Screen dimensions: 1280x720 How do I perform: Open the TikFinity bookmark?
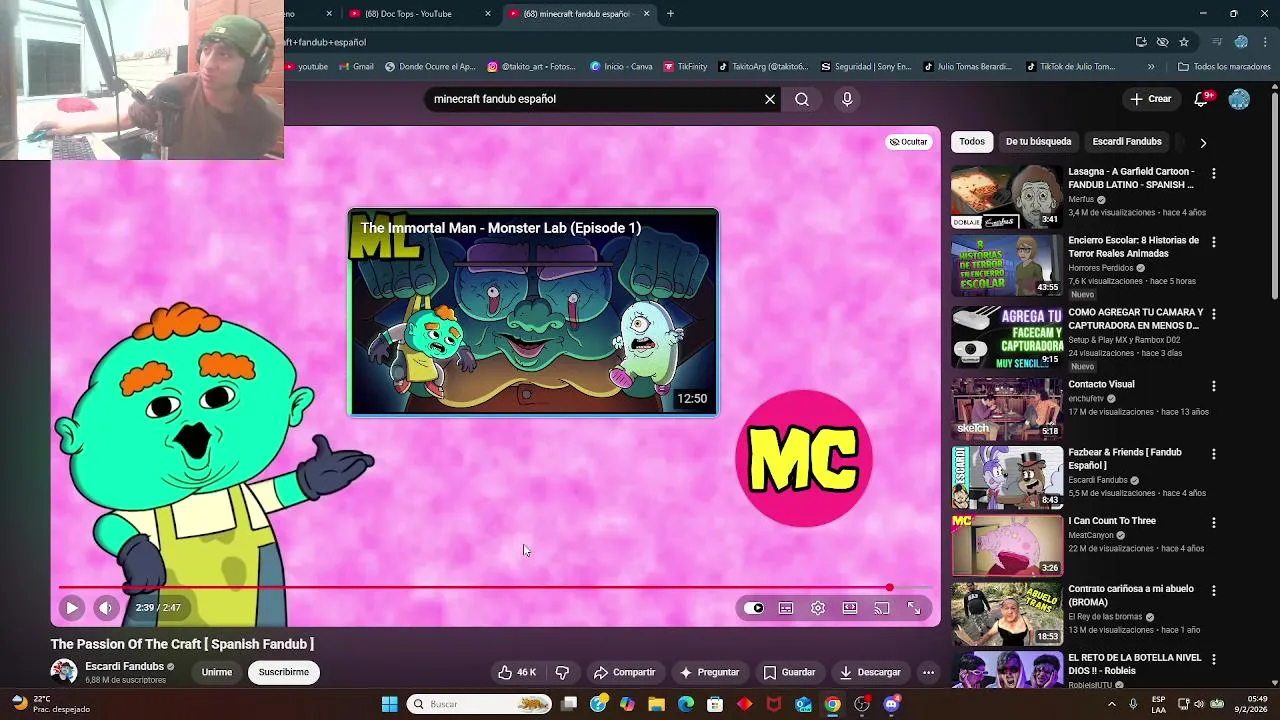[685, 67]
